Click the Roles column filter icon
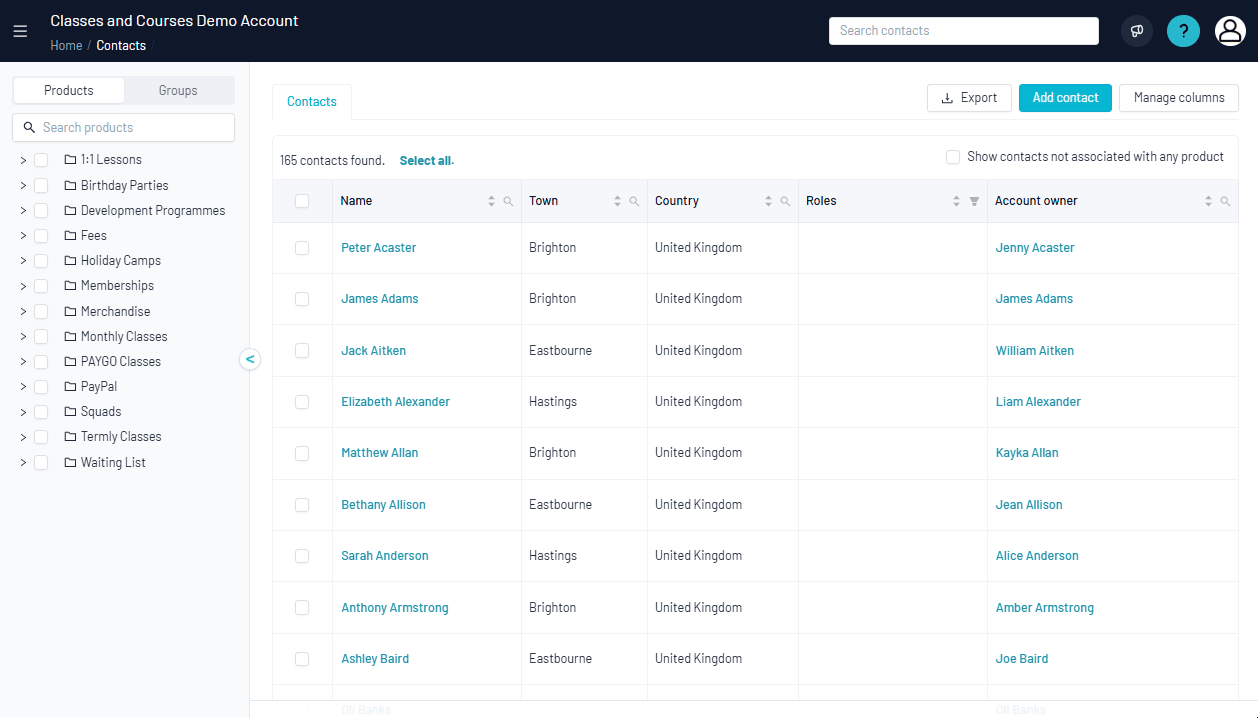 point(974,201)
